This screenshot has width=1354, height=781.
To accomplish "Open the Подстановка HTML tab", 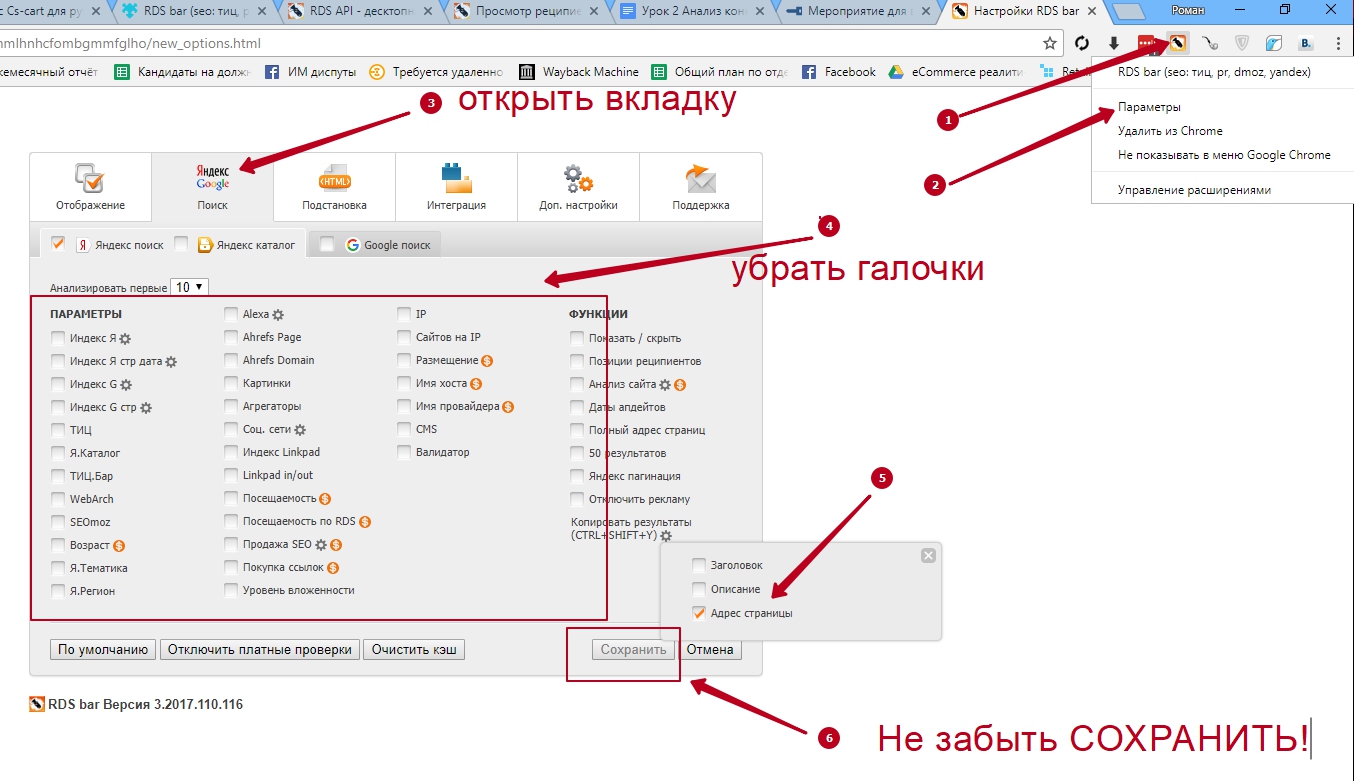I will click(x=334, y=187).
